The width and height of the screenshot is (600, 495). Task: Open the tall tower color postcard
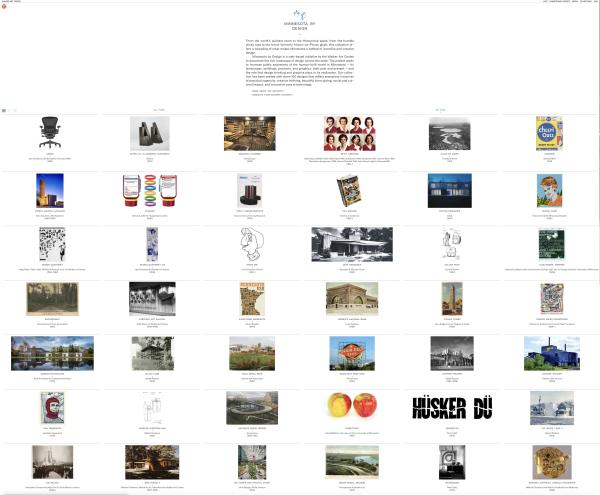click(452, 299)
